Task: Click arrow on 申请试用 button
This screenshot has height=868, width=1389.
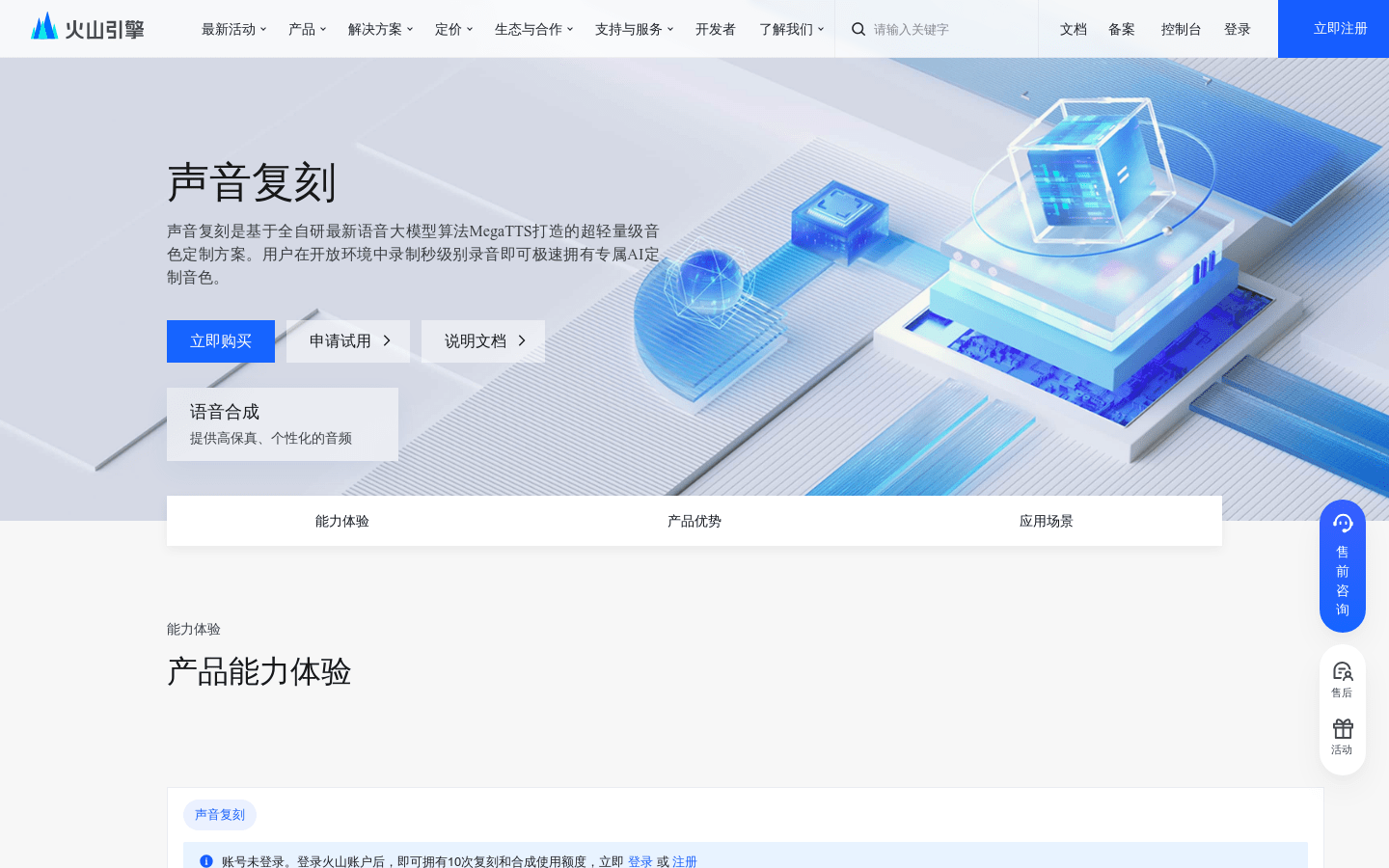Action: [387, 341]
